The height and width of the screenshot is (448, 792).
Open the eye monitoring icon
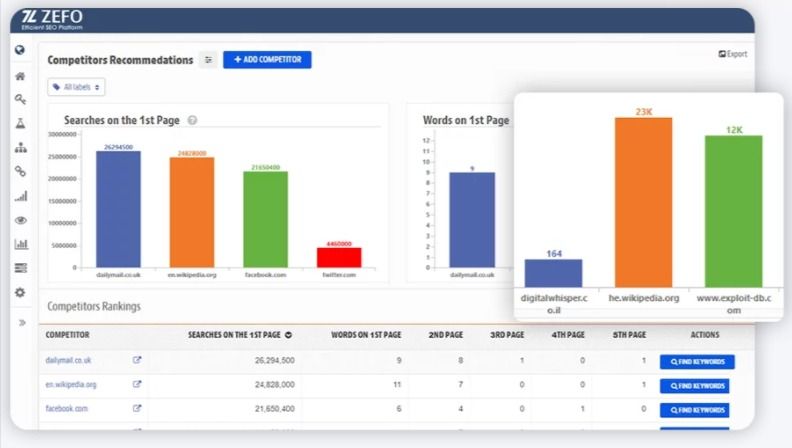(x=21, y=220)
